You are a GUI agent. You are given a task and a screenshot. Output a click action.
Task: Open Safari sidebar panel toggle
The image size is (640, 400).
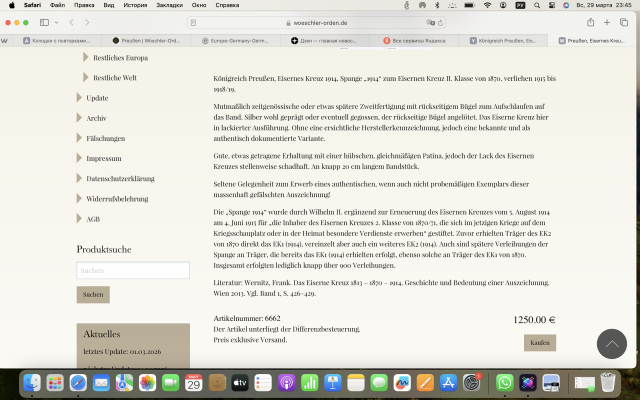46,22
